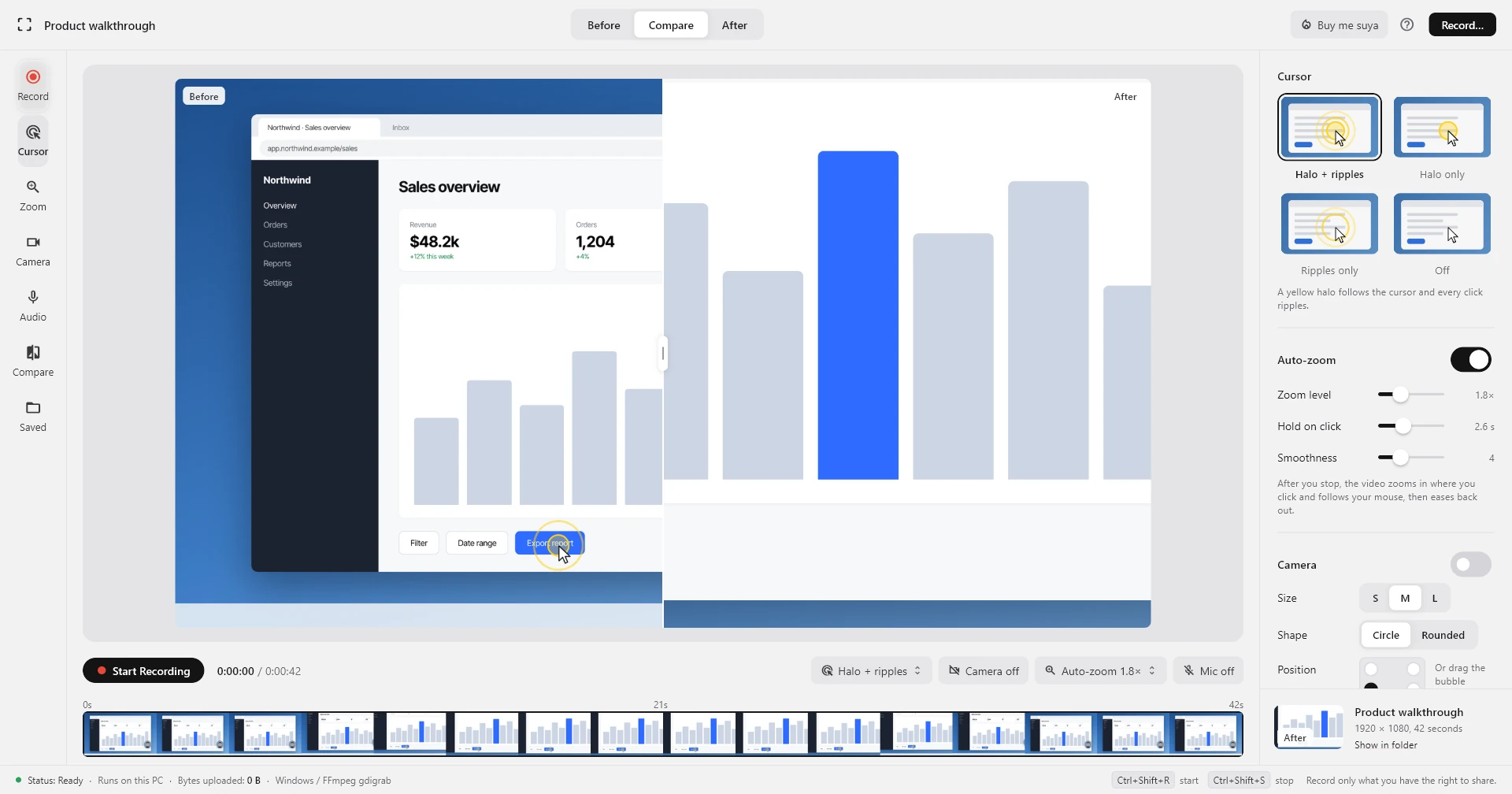Select top-left camera position dot

[1371, 669]
